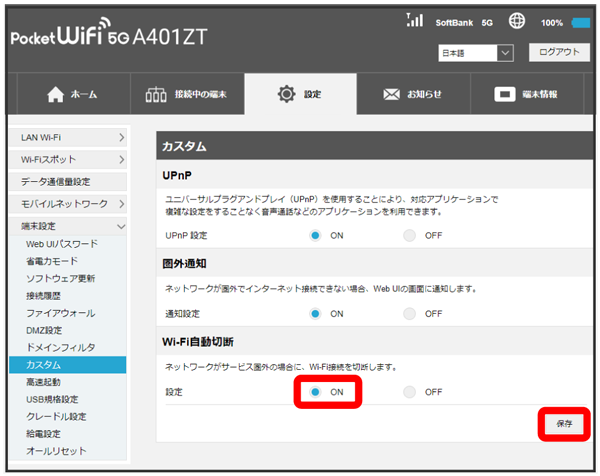The width and height of the screenshot is (600, 476).
Task: Click the 保存 save button
Action: tap(565, 424)
